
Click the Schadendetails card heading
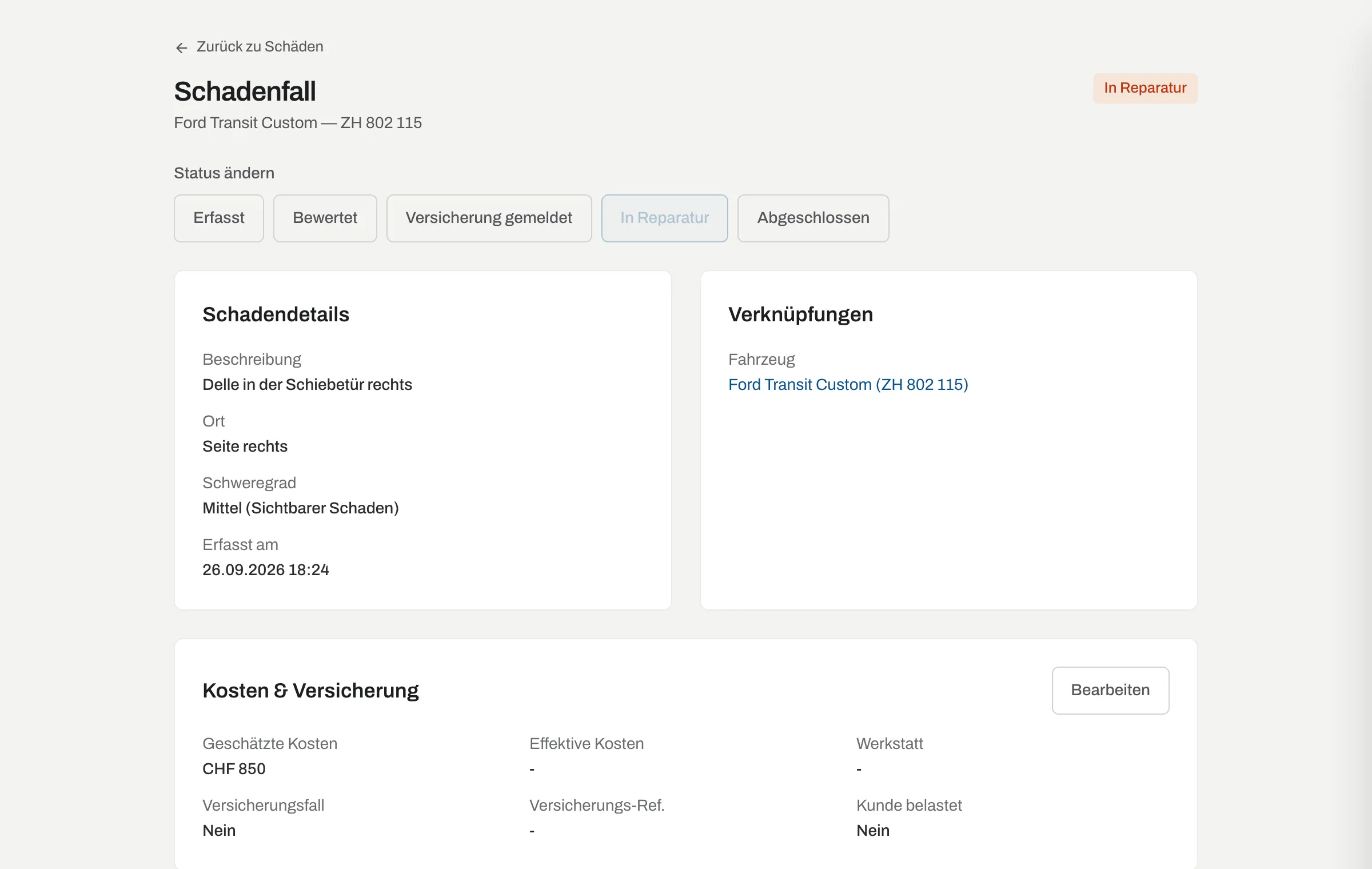coord(276,314)
